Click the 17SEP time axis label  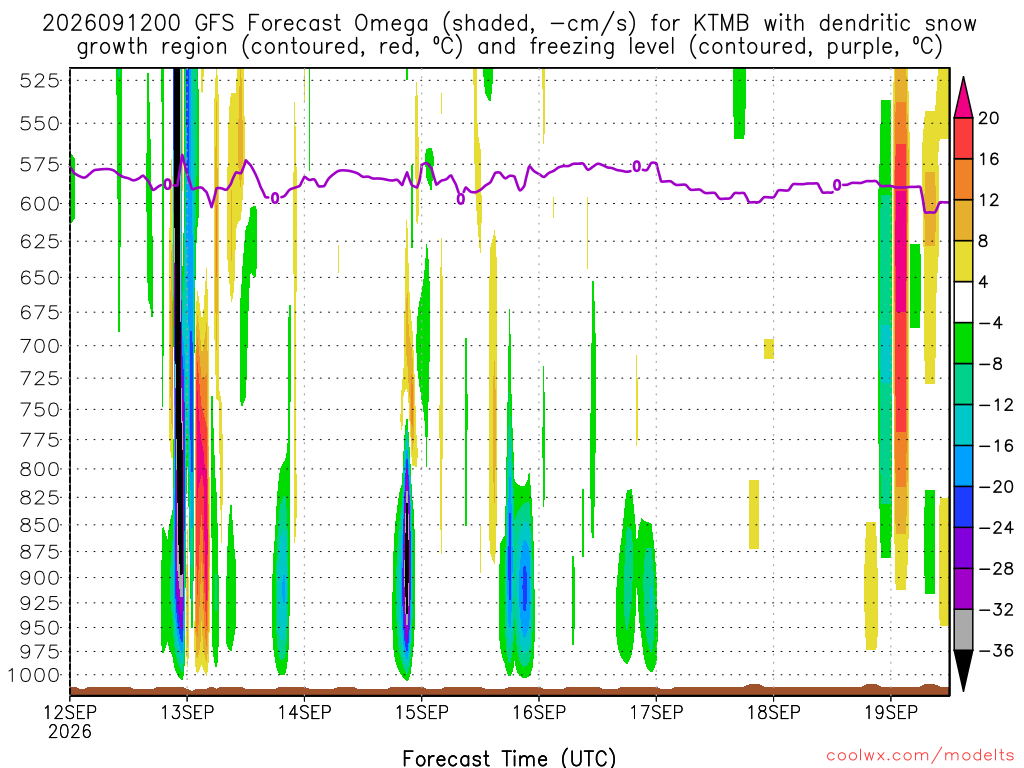pos(656,712)
